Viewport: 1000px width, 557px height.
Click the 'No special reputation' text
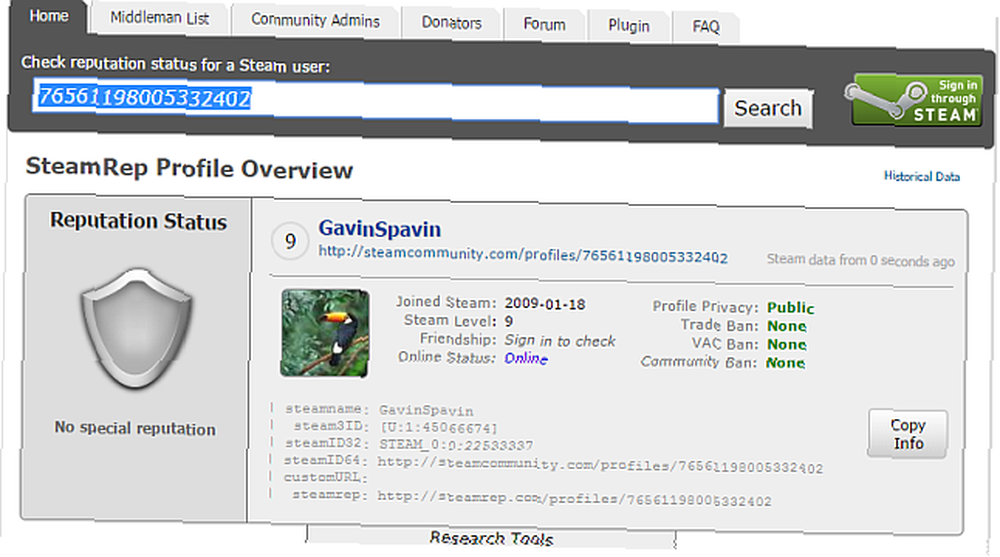coord(135,428)
